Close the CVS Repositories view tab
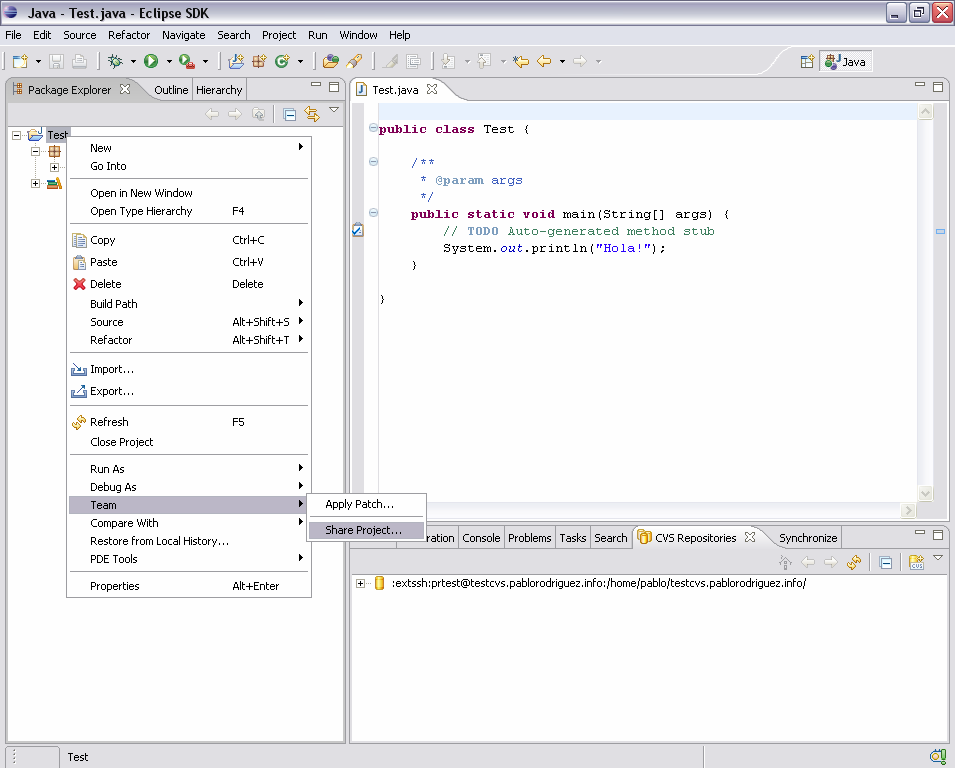 (x=750, y=537)
